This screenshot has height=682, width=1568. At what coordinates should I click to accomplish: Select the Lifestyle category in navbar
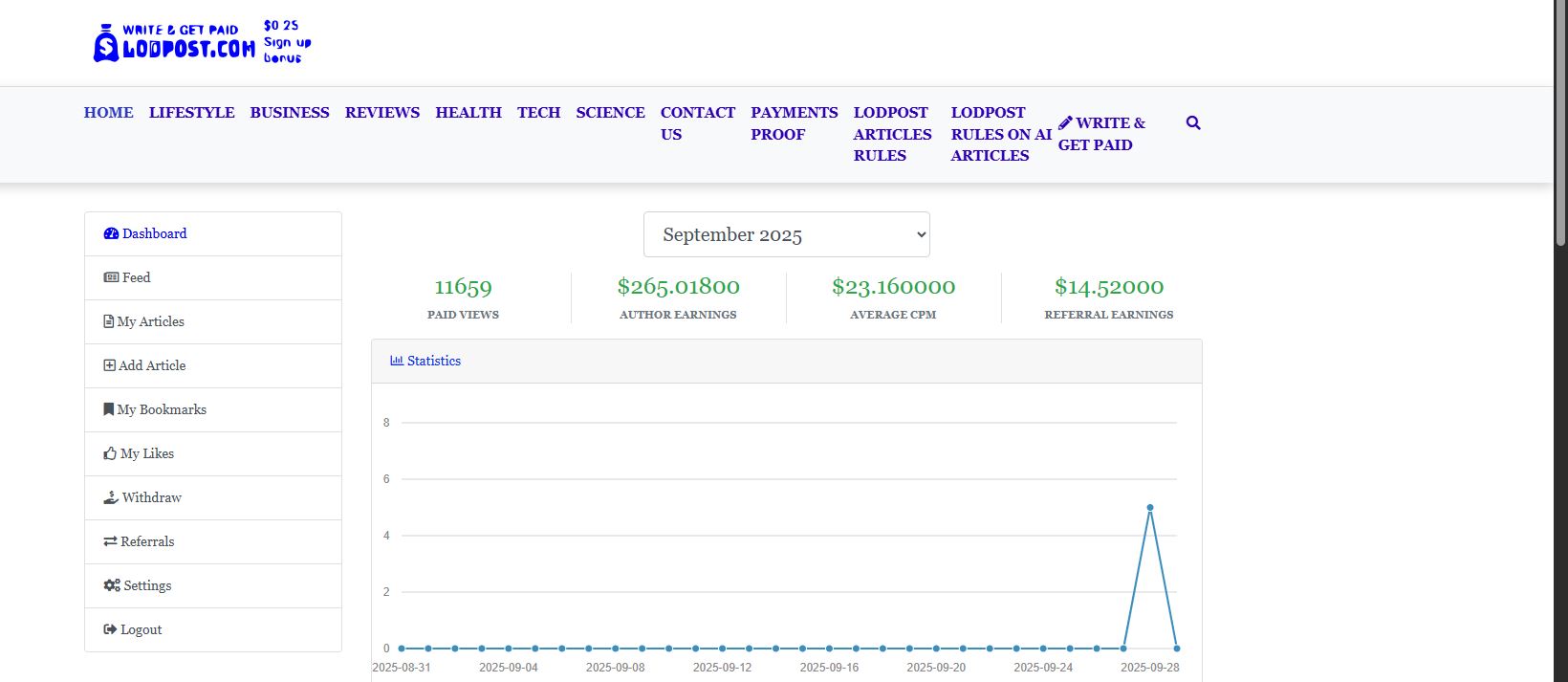point(191,113)
